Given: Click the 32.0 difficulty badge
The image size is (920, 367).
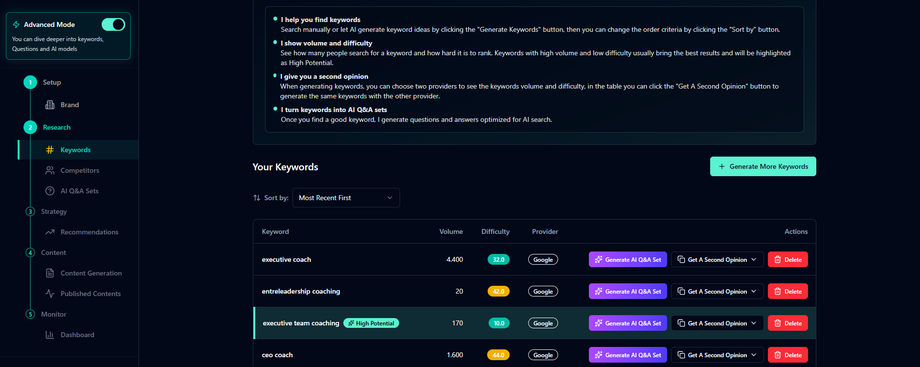Looking at the screenshot, I should click(499, 260).
